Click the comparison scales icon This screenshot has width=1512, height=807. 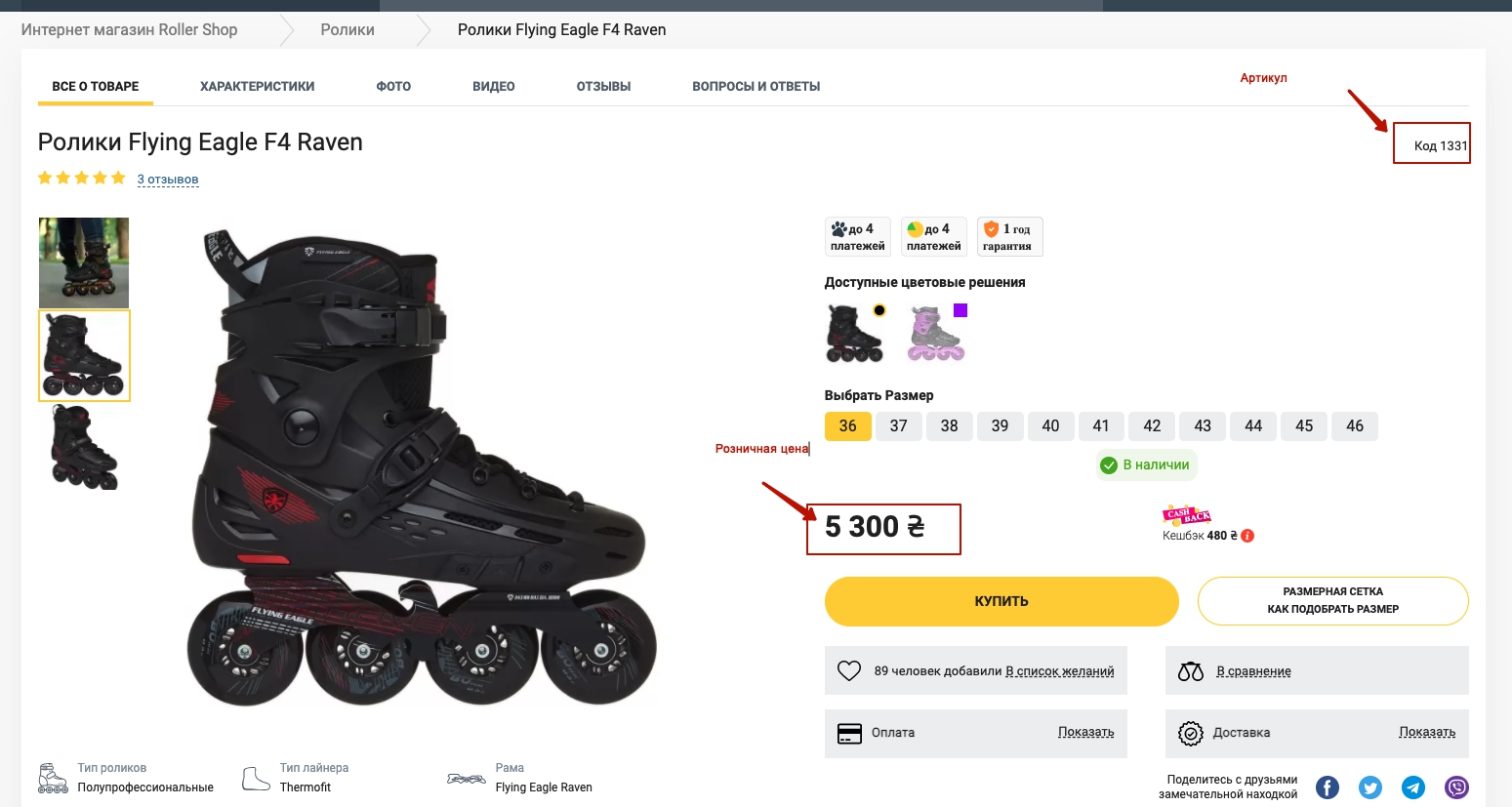(1191, 671)
